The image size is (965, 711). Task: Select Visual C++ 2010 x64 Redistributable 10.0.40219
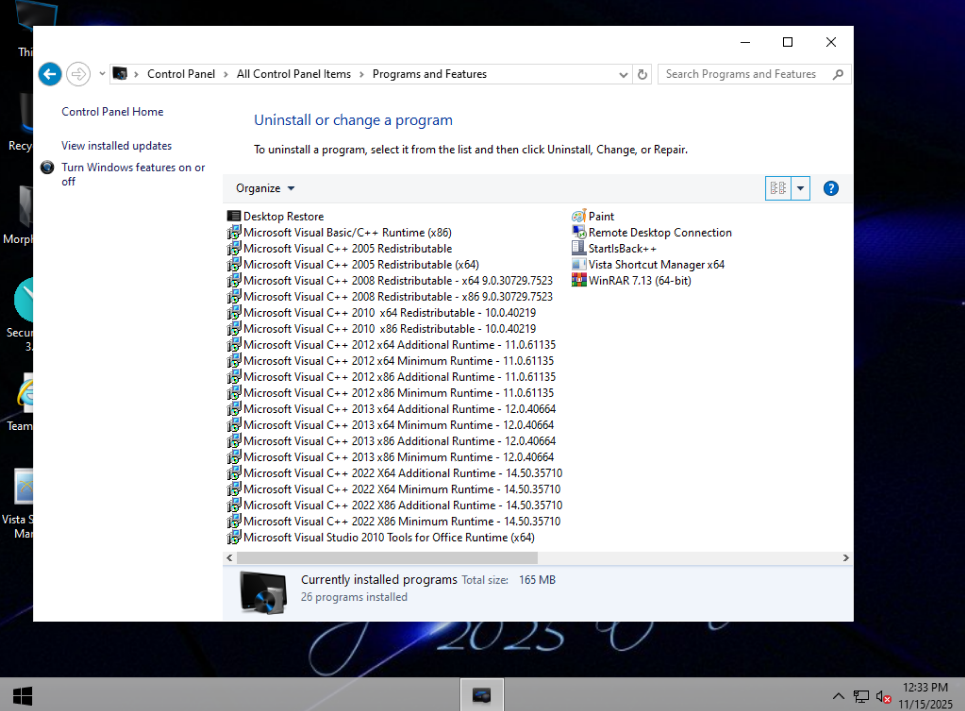coord(382,312)
